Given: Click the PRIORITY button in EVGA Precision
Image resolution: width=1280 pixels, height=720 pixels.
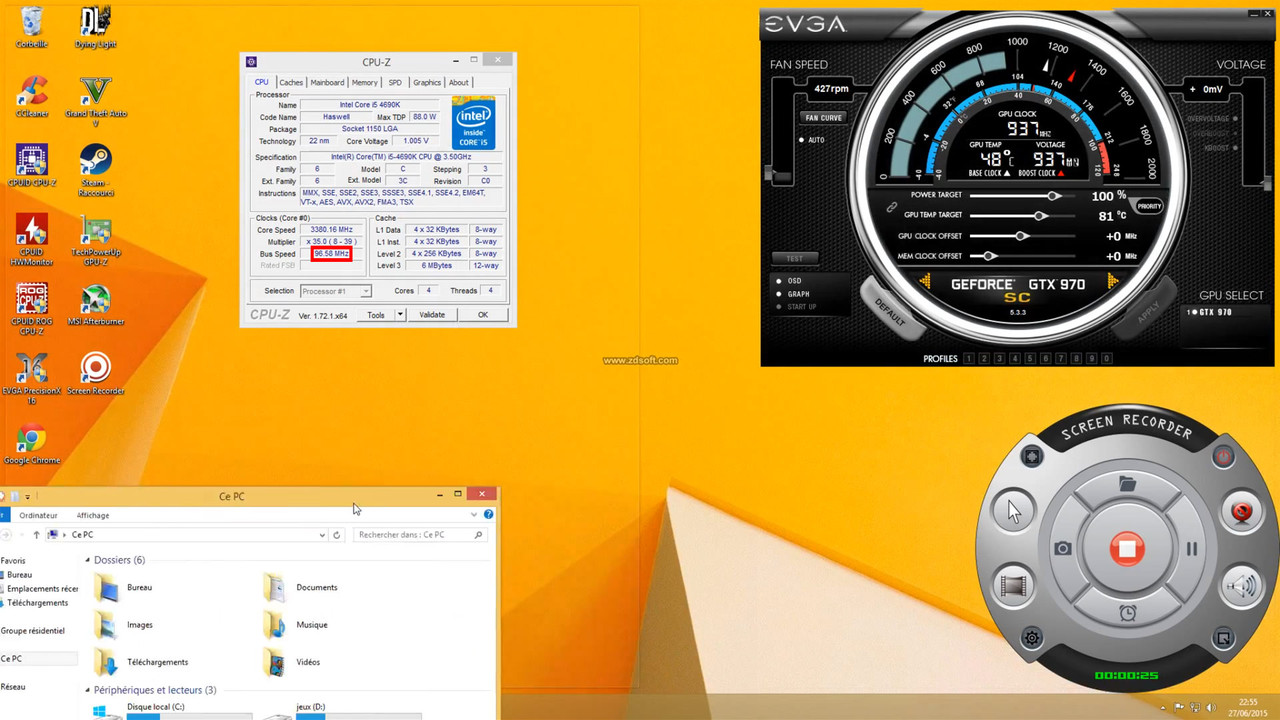Looking at the screenshot, I should coord(1149,206).
